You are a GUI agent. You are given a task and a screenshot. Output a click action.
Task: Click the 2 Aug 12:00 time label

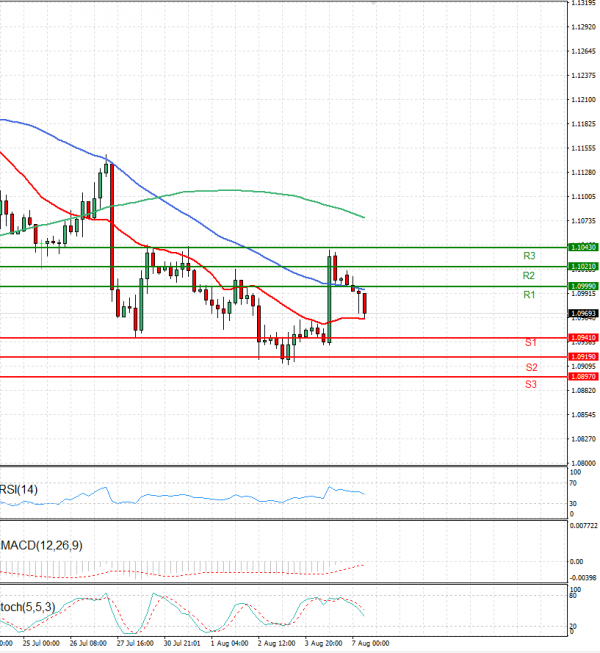click(x=276, y=643)
